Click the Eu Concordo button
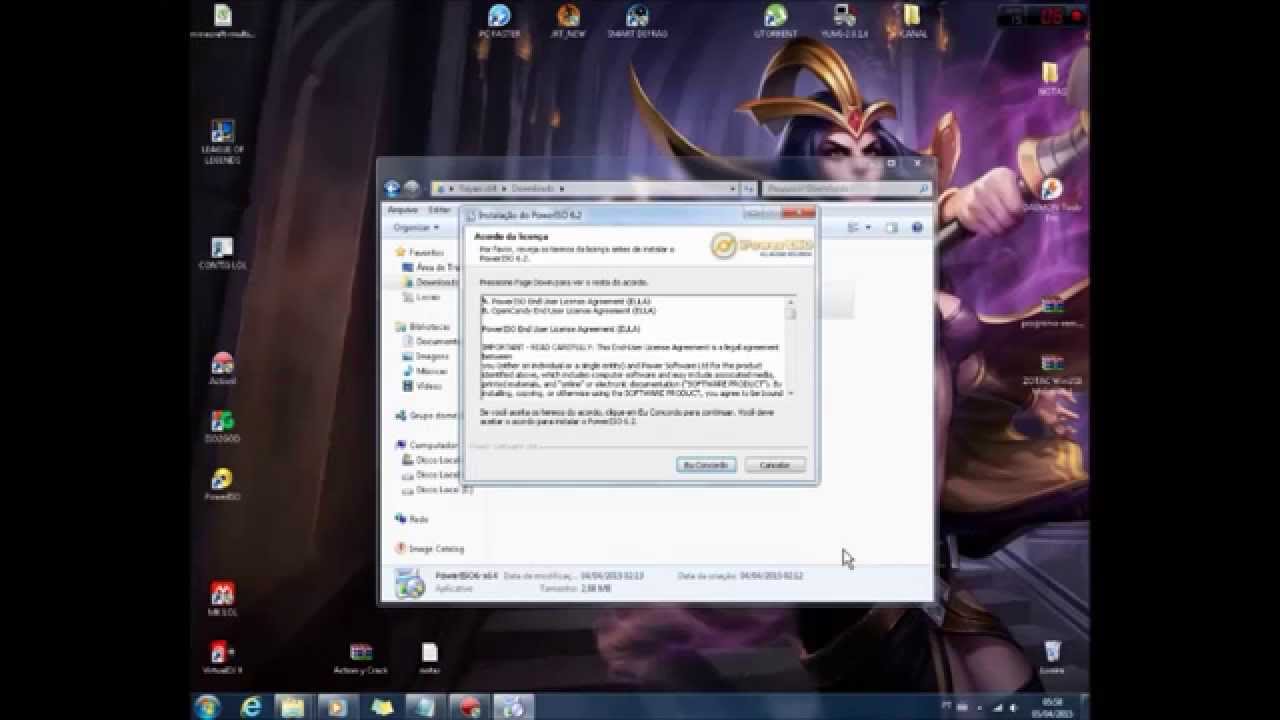Screen dimensions: 1280x720 (707, 465)
